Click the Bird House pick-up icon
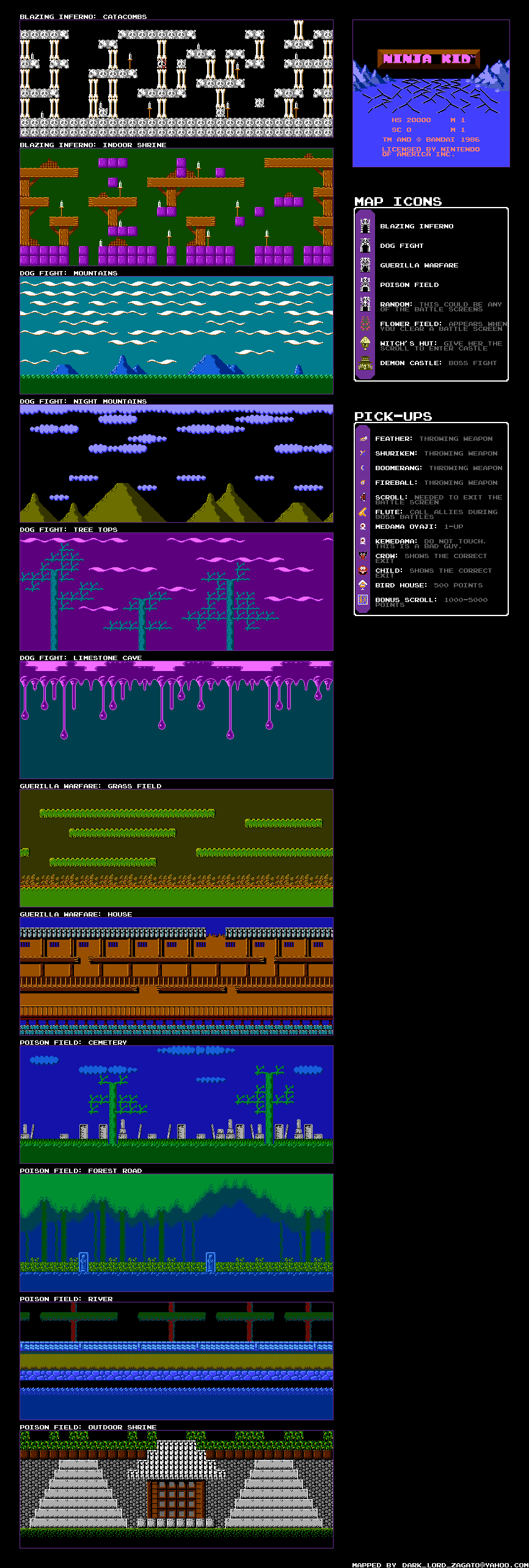Image resolution: width=529 pixels, height=1568 pixels. click(x=363, y=585)
